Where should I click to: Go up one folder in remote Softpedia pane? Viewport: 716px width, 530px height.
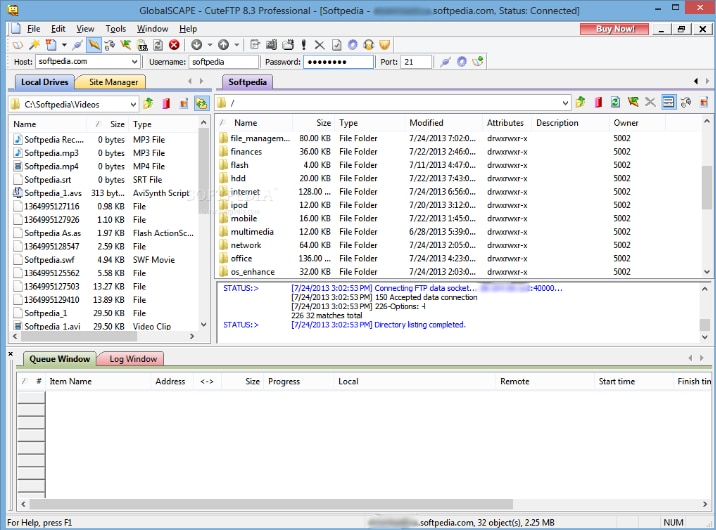[580, 102]
